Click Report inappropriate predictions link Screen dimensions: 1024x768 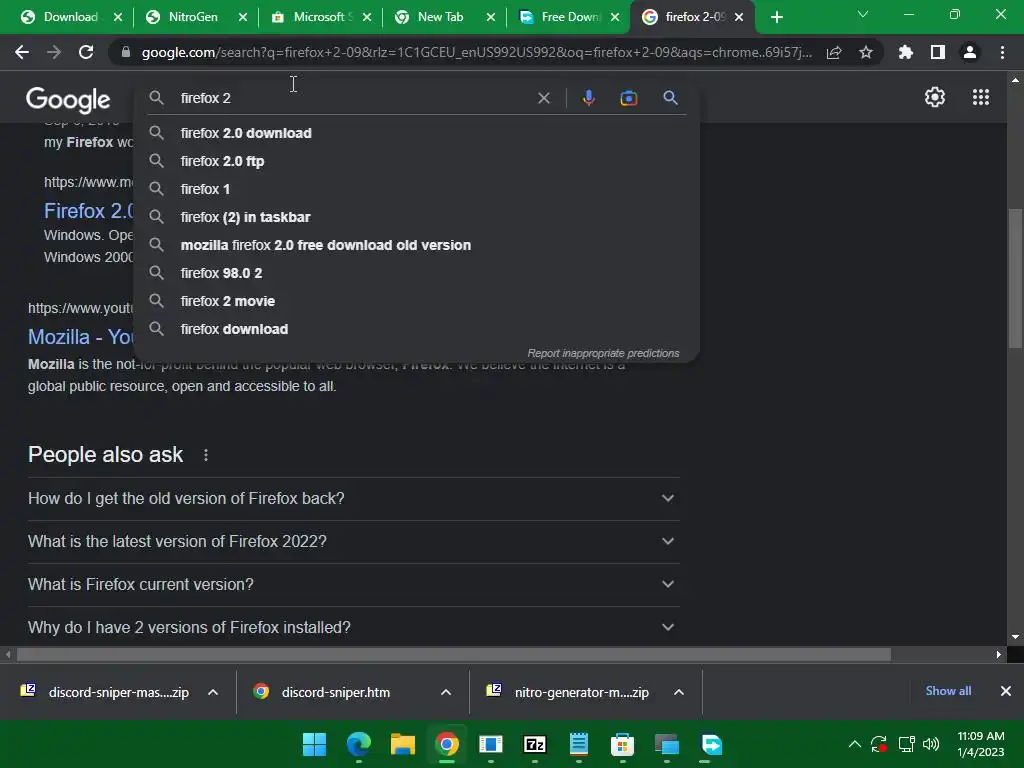tap(603, 353)
